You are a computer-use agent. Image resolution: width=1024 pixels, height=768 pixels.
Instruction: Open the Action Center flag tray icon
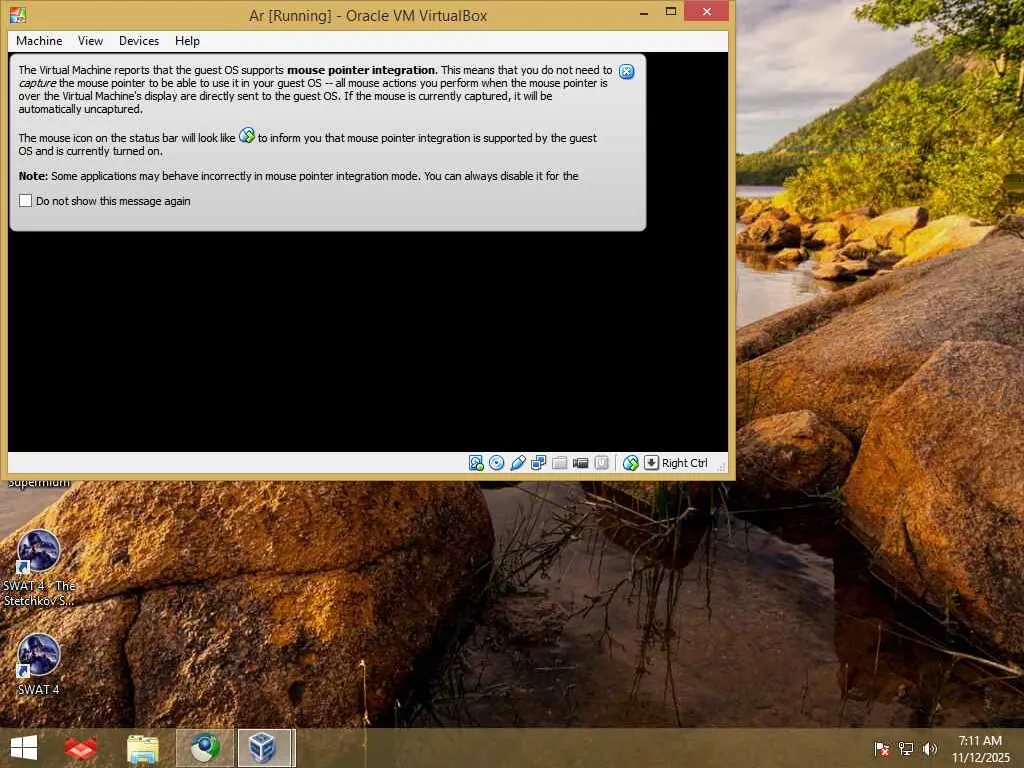tap(882, 749)
